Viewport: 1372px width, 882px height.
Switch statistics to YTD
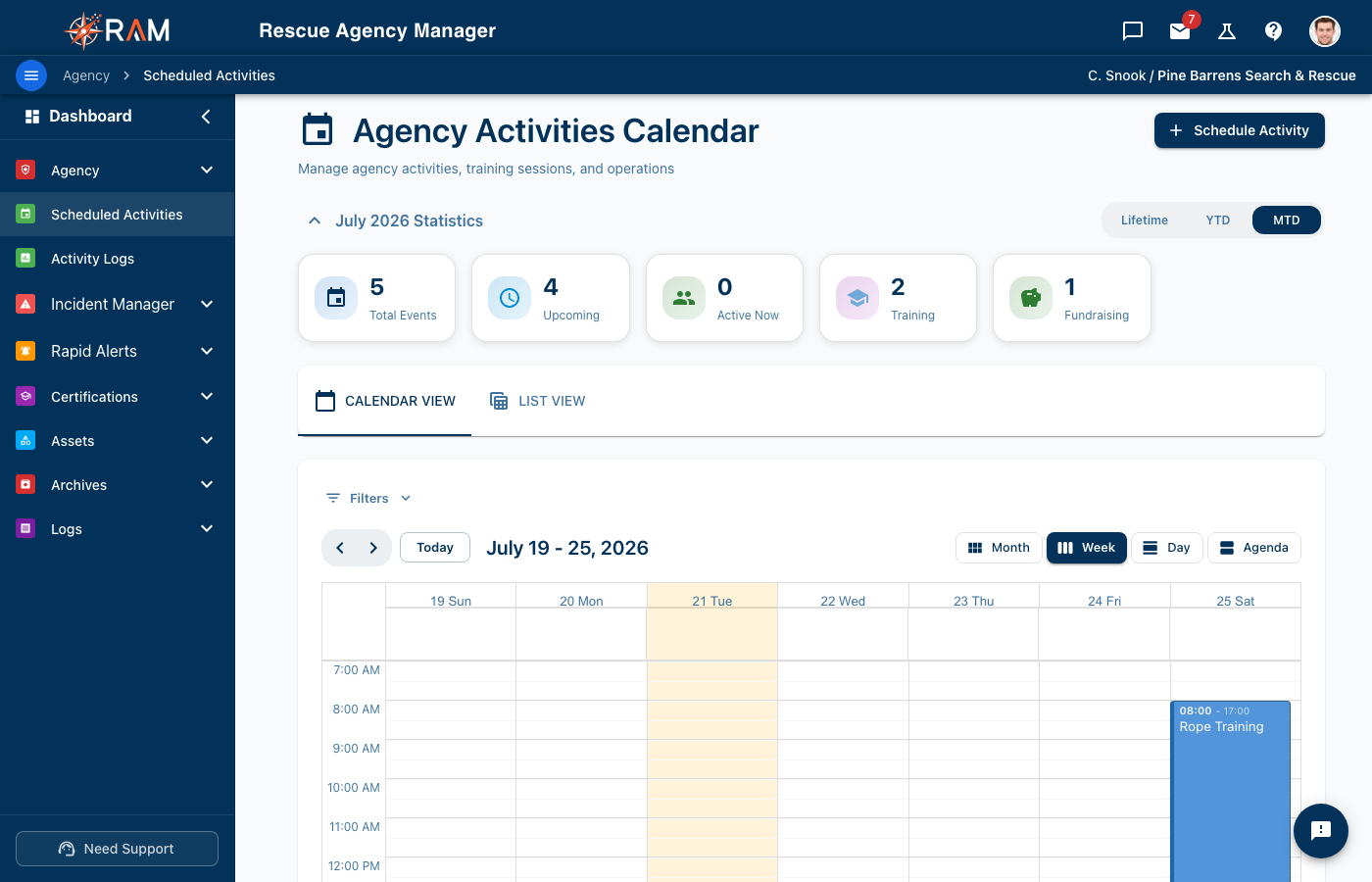click(1218, 220)
